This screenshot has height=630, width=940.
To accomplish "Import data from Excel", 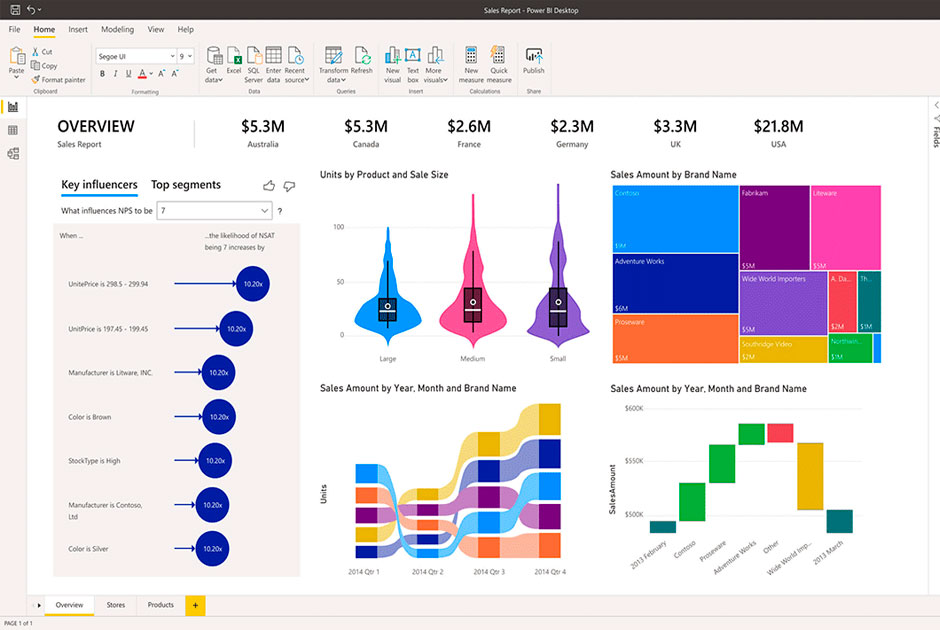I will tap(234, 61).
